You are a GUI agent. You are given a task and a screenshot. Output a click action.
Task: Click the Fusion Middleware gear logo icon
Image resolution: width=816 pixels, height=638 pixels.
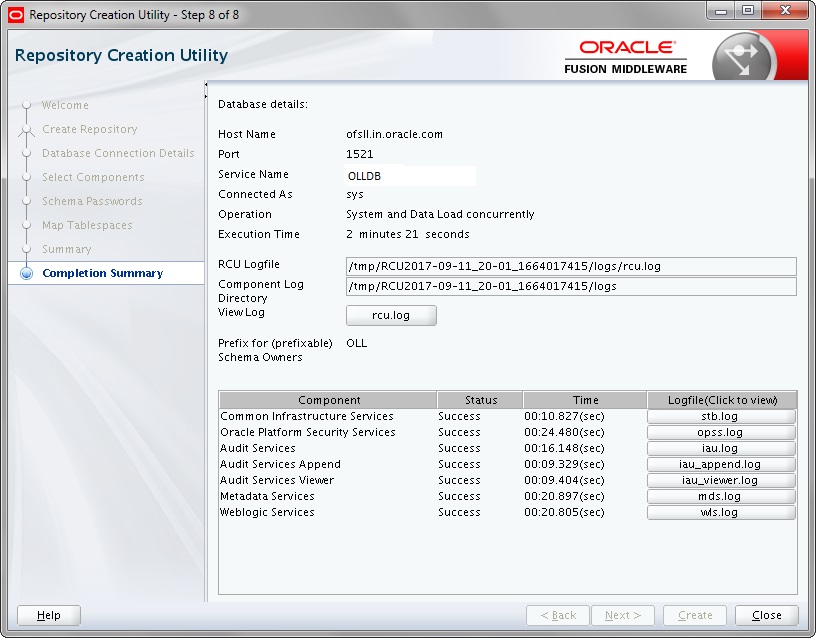pos(743,58)
